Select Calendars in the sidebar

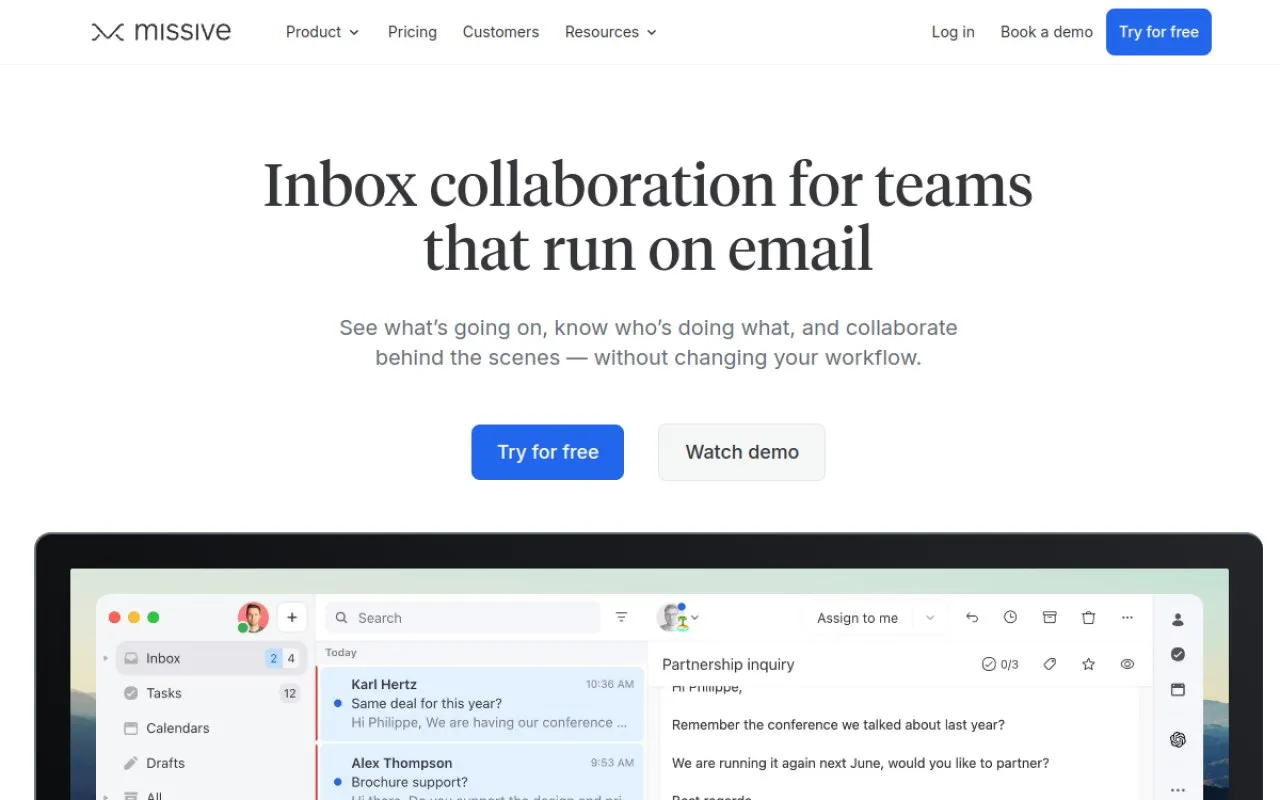coord(211,728)
